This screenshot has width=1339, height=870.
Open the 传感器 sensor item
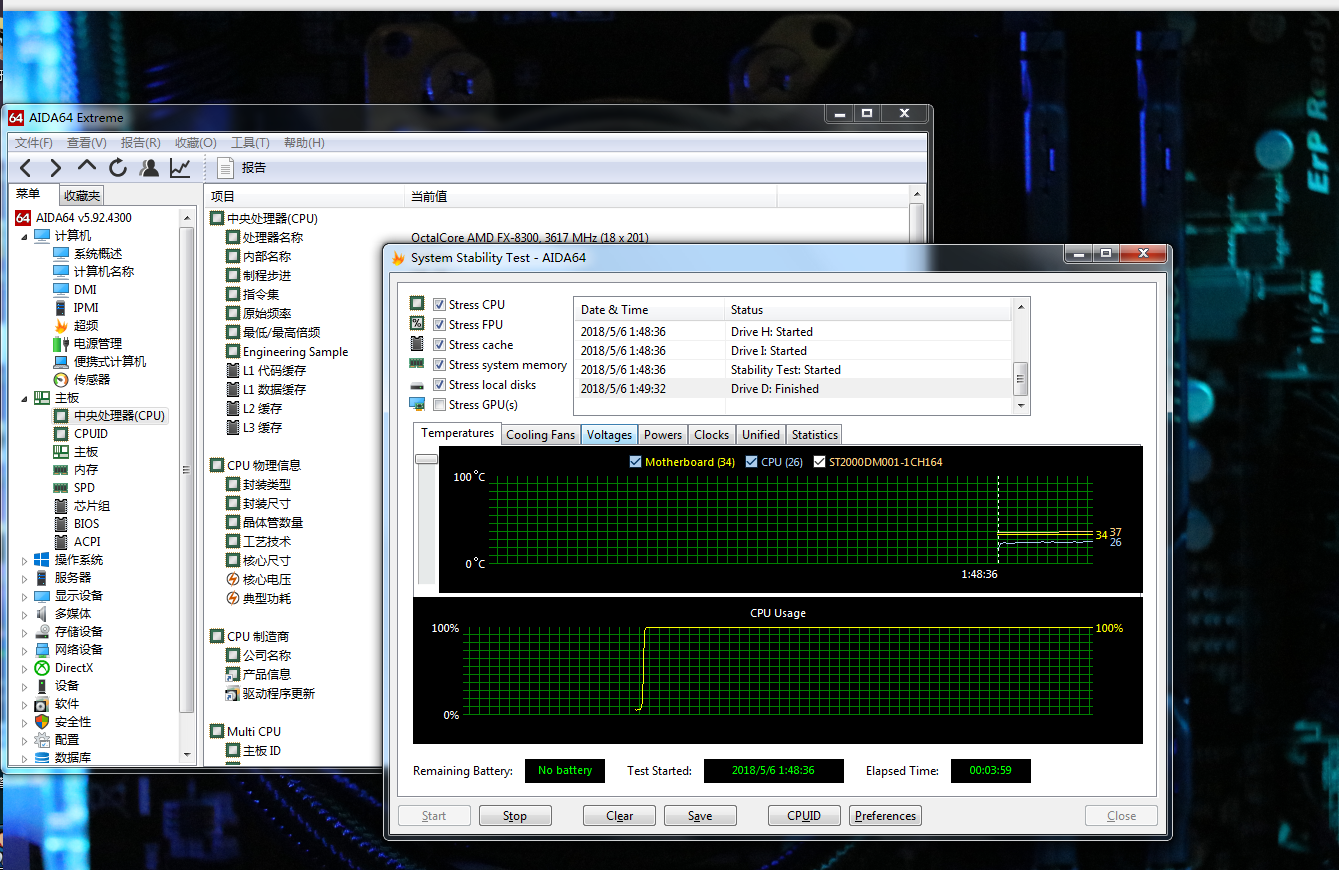pos(92,380)
